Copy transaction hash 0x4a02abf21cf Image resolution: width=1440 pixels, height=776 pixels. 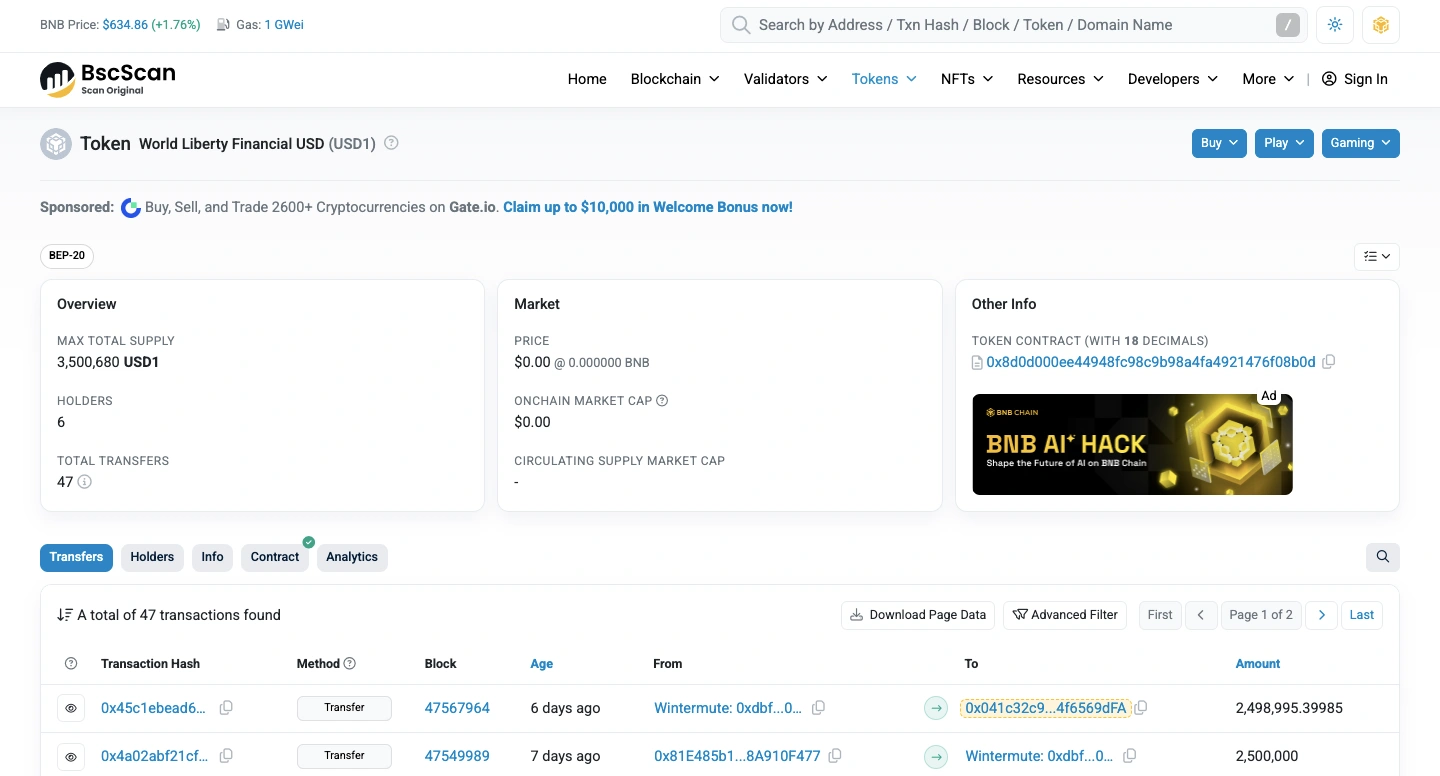point(226,756)
